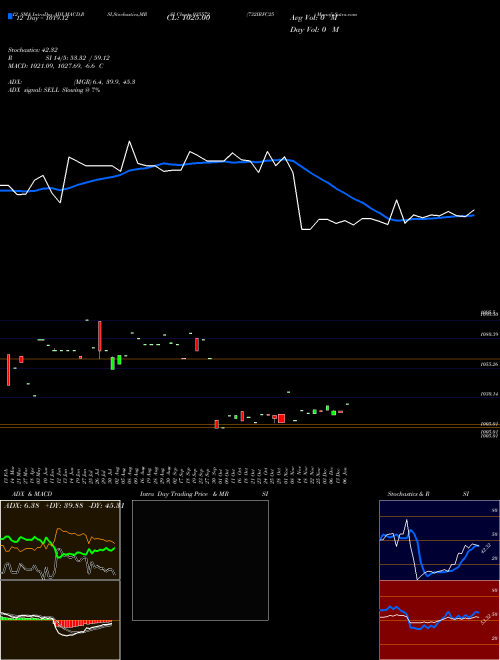Click the 'Stochastics & R SI' panel title
This screenshot has height=660, width=500.
(x=428, y=494)
